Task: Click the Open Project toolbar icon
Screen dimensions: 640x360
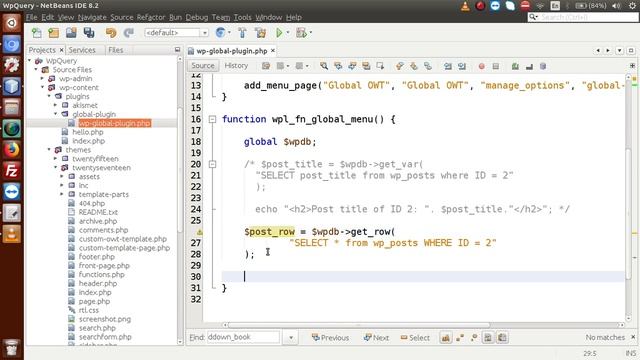Action: coord(71,33)
